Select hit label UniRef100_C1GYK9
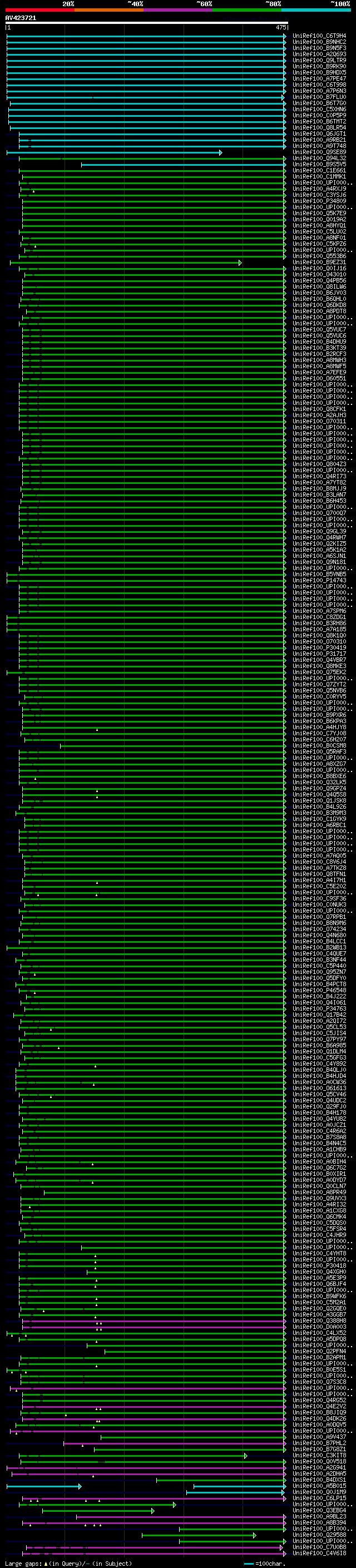 319,819
